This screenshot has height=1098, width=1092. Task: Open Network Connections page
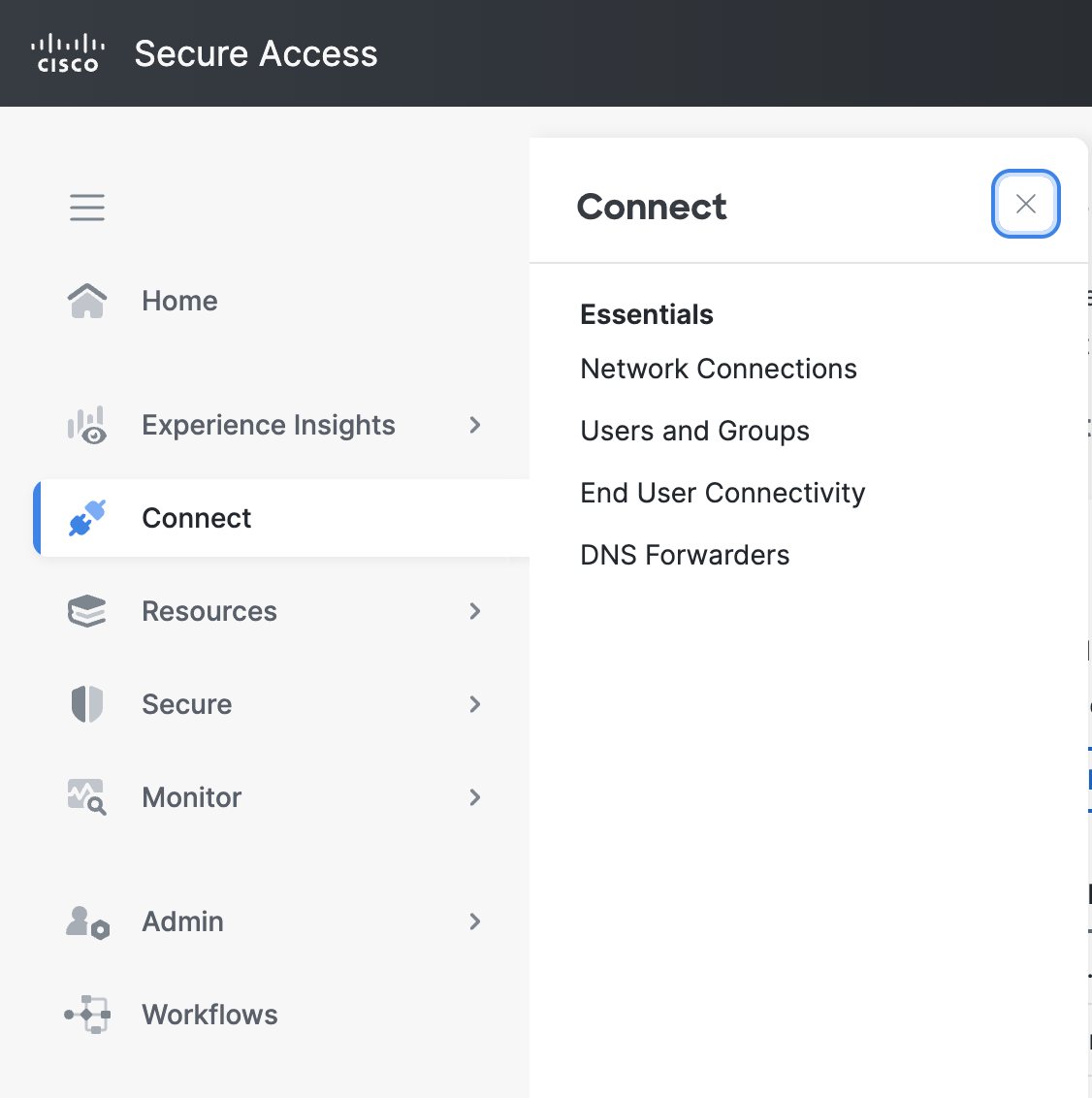[x=719, y=369]
